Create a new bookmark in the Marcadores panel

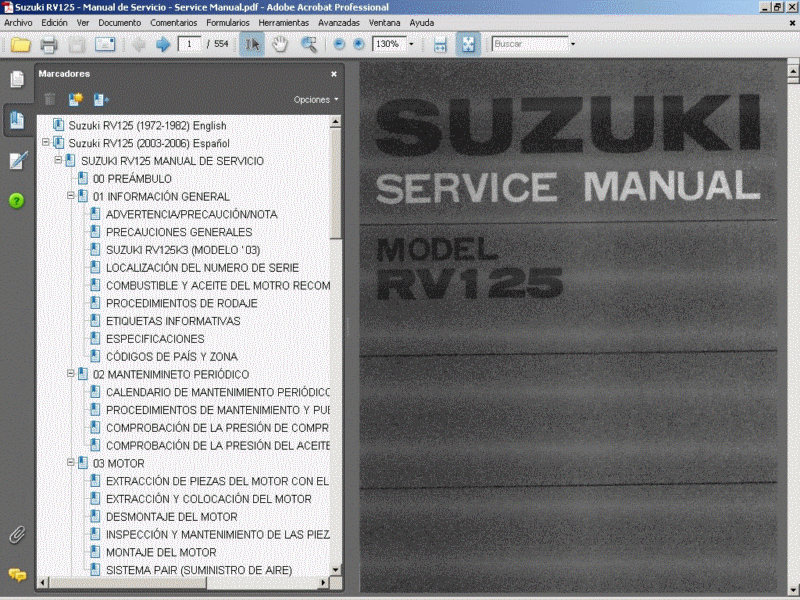tap(74, 98)
